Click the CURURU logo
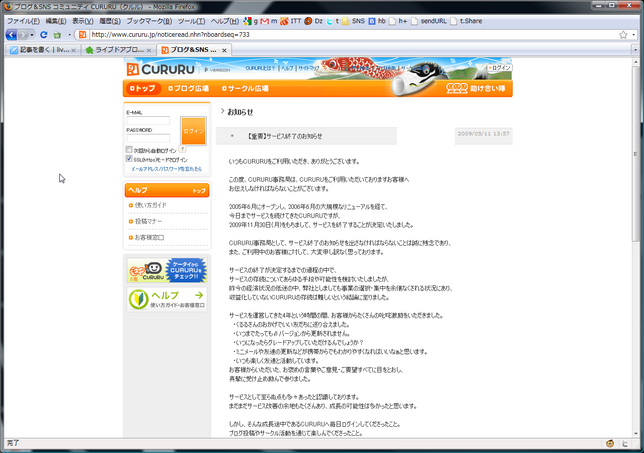Image resolution: width=644 pixels, height=453 pixels. click(161, 69)
